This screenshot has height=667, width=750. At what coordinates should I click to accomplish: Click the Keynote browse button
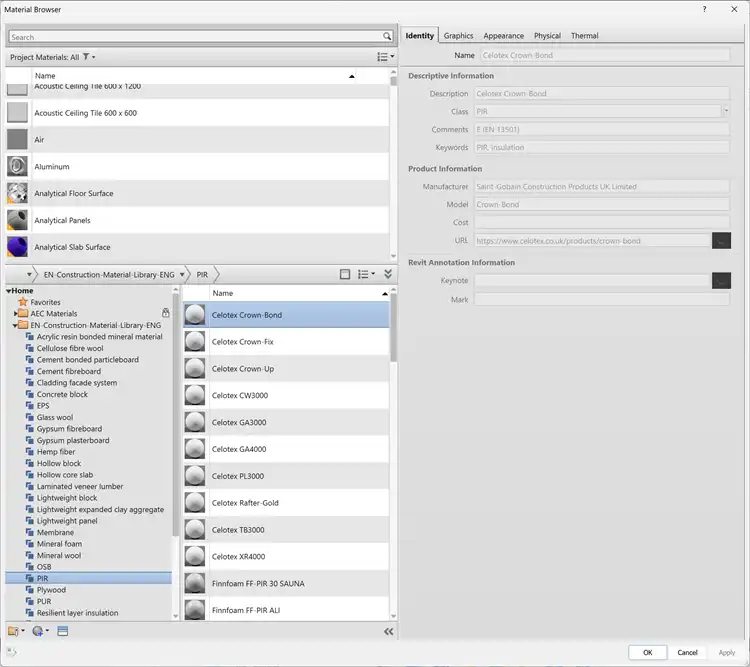721,280
